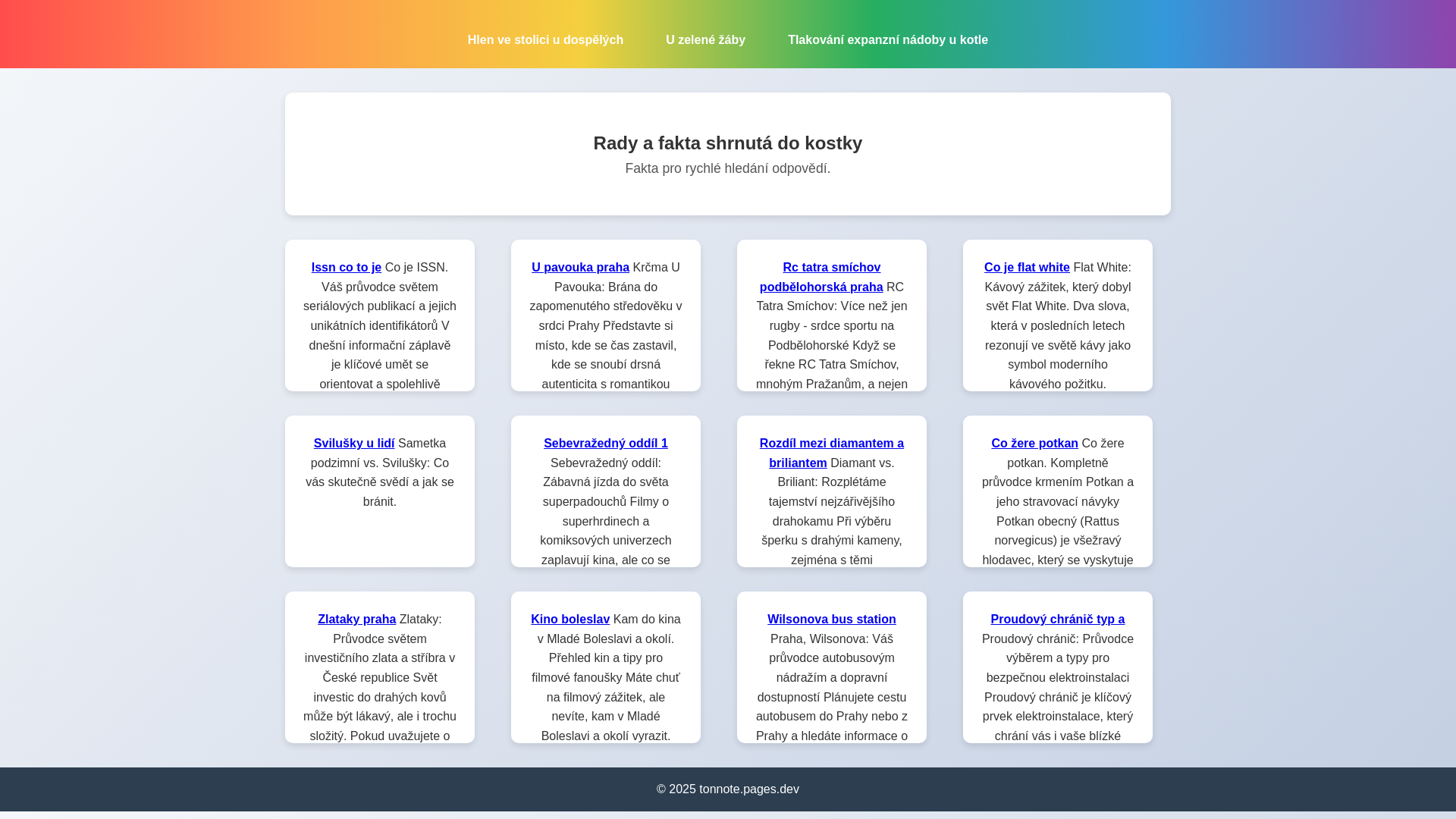
Task: Click the subtitle 'Fakta pro rychlé hledání odpovědí.'
Action: pos(728,168)
